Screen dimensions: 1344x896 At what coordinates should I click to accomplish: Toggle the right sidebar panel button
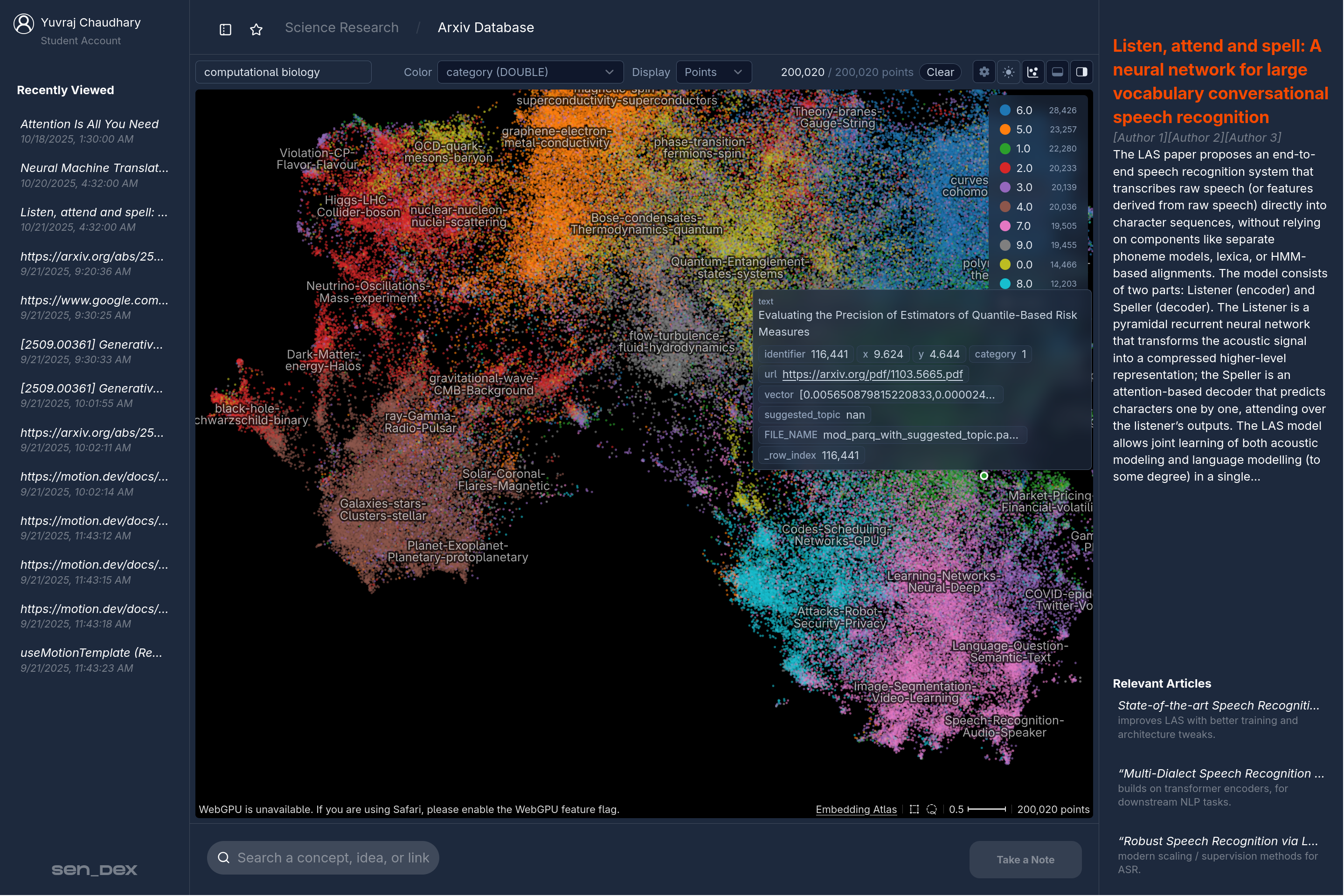(x=1081, y=72)
